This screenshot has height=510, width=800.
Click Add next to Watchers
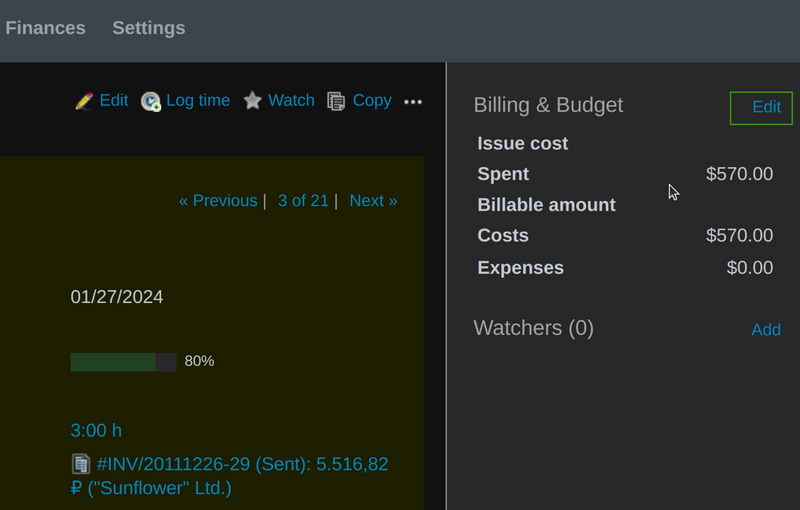(x=766, y=330)
